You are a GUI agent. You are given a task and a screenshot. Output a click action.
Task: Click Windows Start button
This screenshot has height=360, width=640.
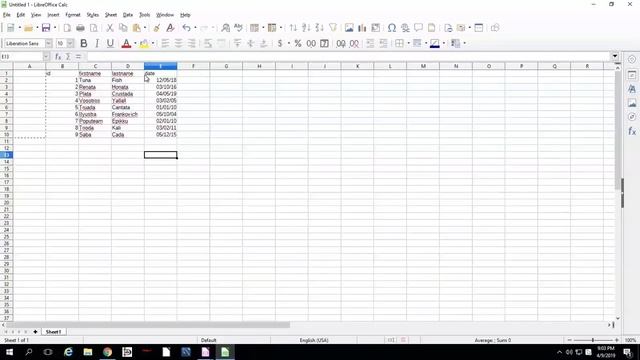click(9, 352)
